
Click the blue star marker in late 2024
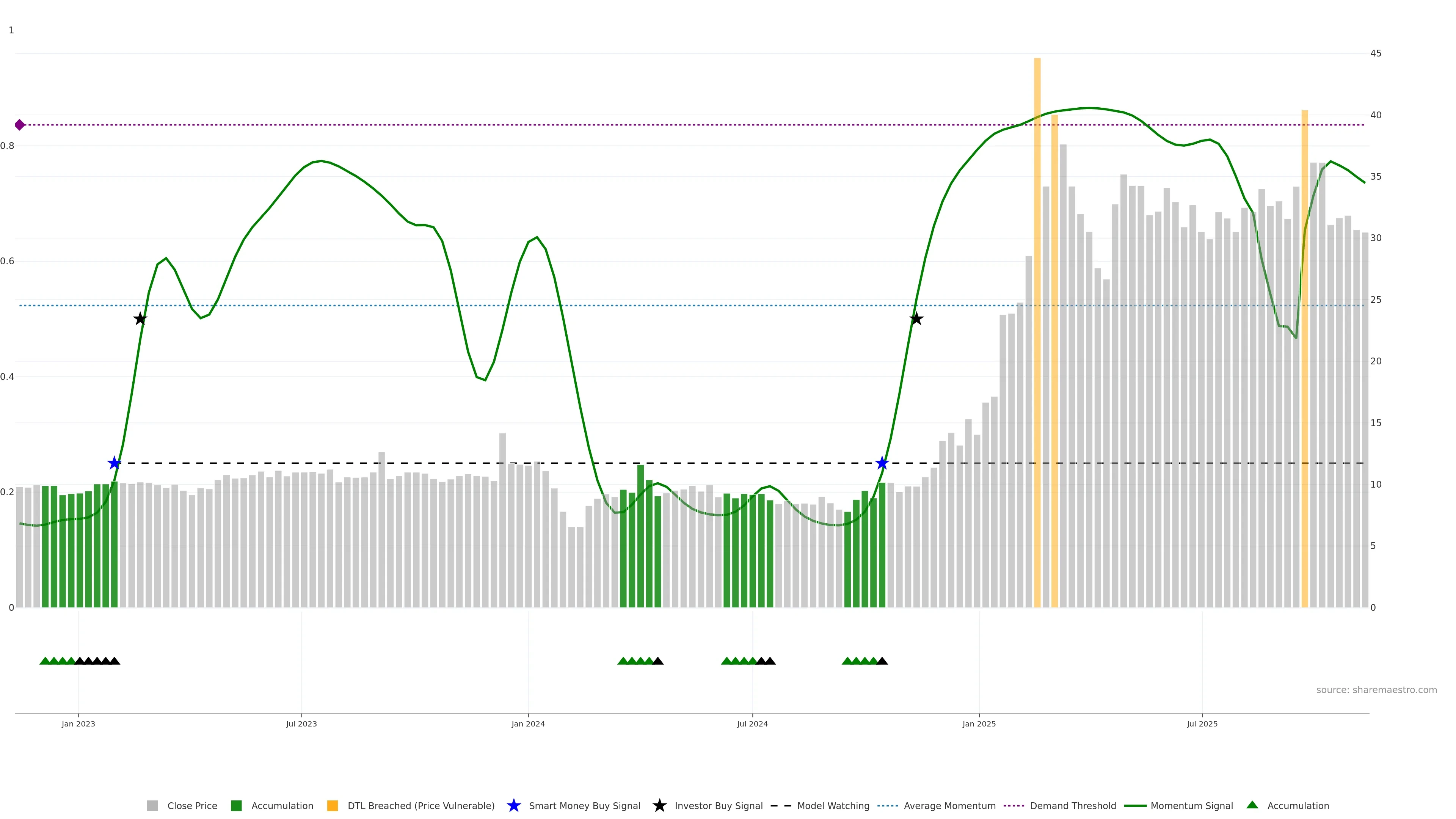[882, 463]
